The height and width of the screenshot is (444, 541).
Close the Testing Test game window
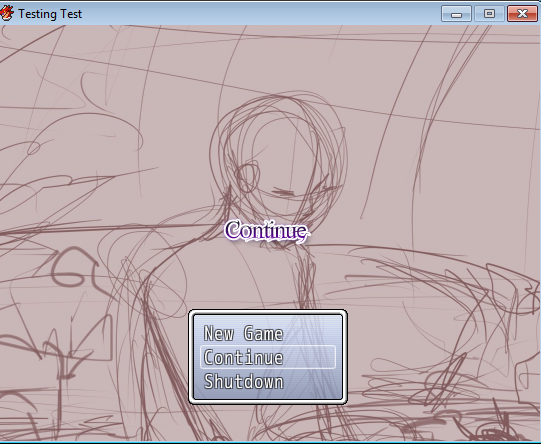pyautogui.click(x=522, y=14)
